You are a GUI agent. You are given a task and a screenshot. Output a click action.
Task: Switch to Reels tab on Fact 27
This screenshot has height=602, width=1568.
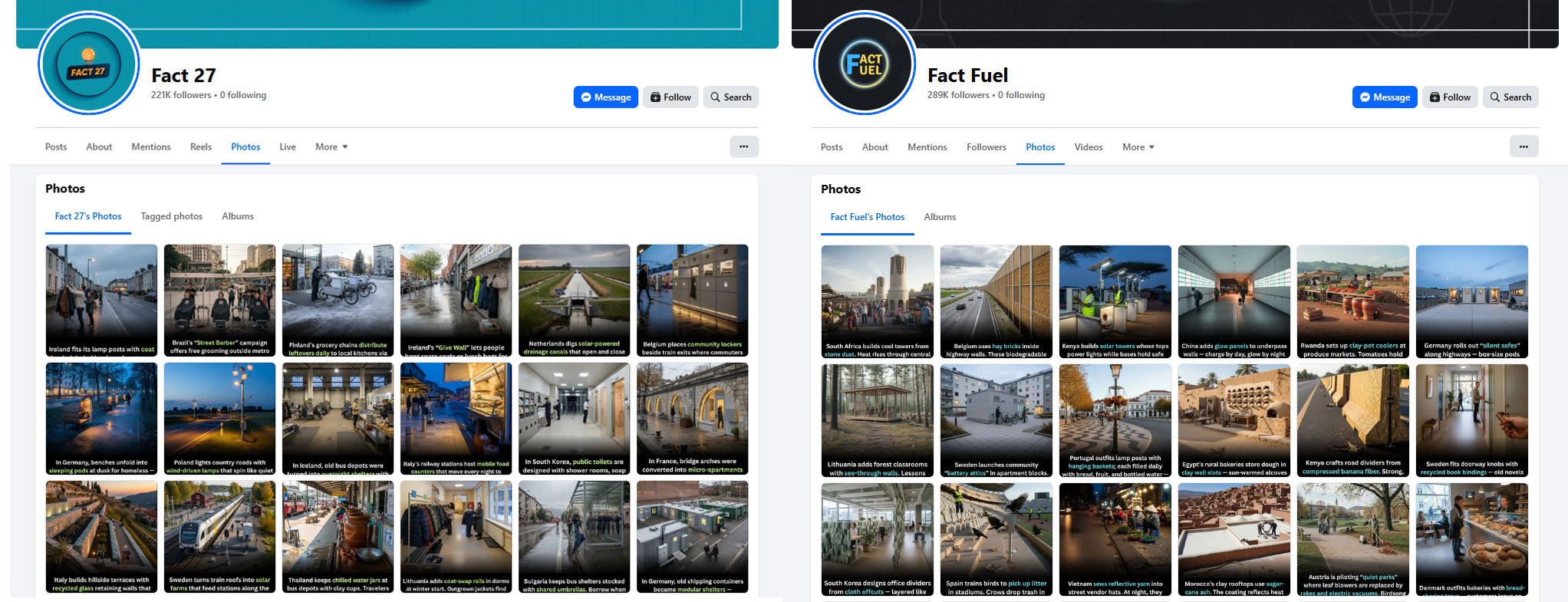(201, 147)
